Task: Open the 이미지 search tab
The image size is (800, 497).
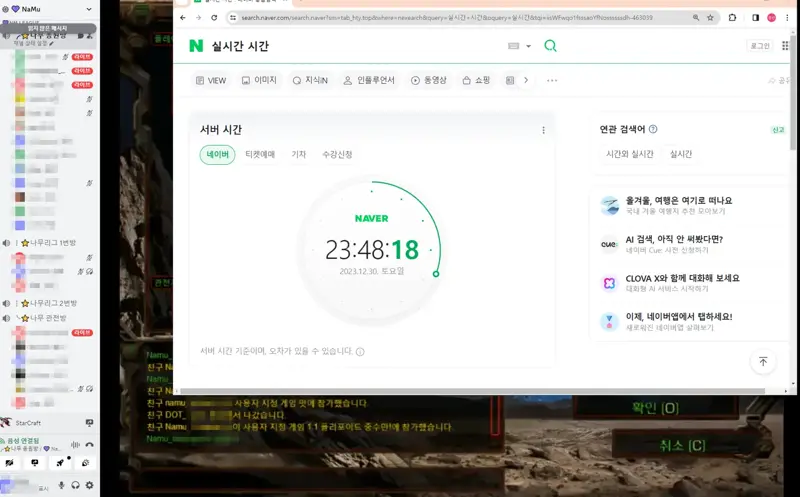Action: [259, 80]
